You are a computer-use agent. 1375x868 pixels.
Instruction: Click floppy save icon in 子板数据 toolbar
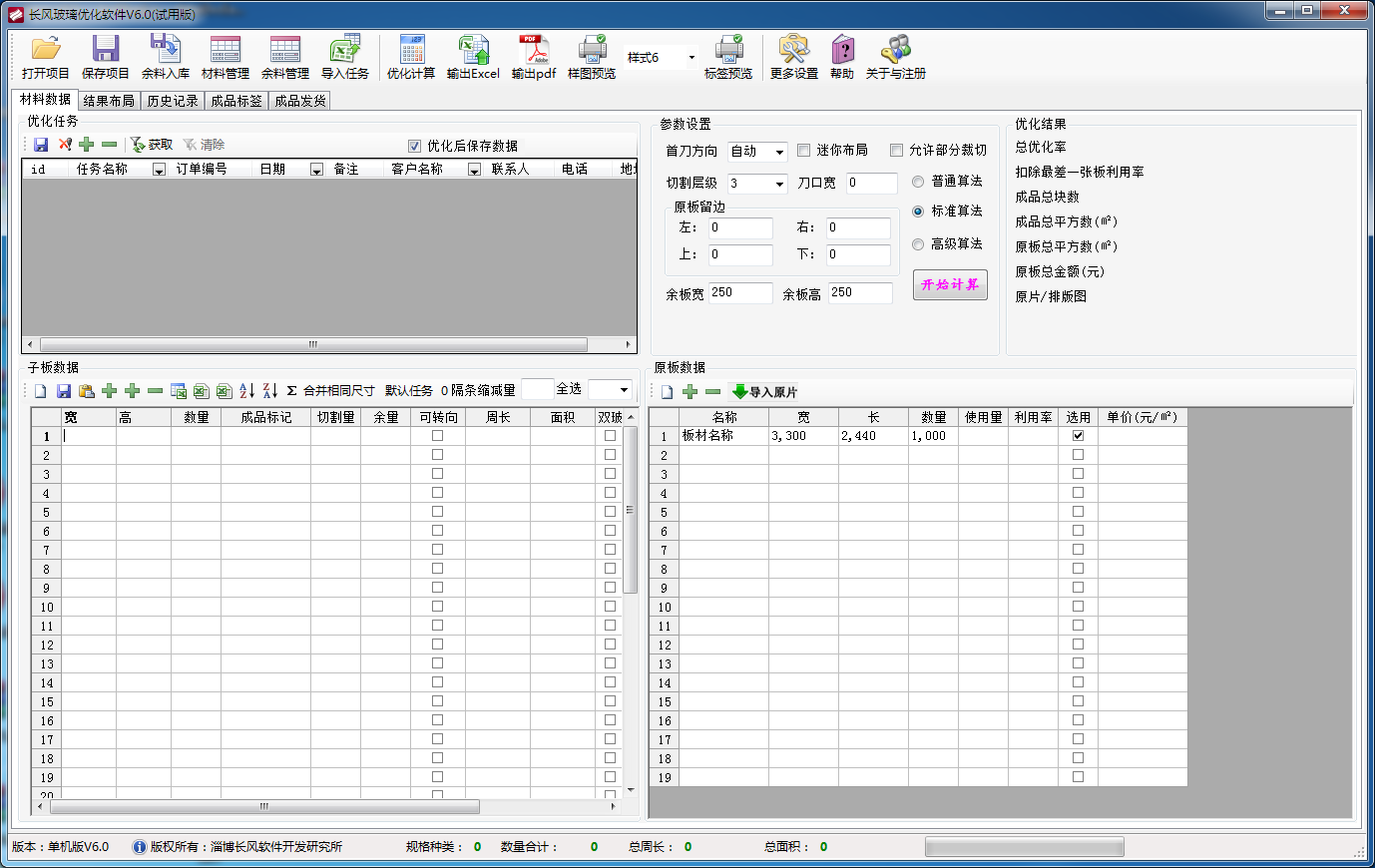pos(64,391)
